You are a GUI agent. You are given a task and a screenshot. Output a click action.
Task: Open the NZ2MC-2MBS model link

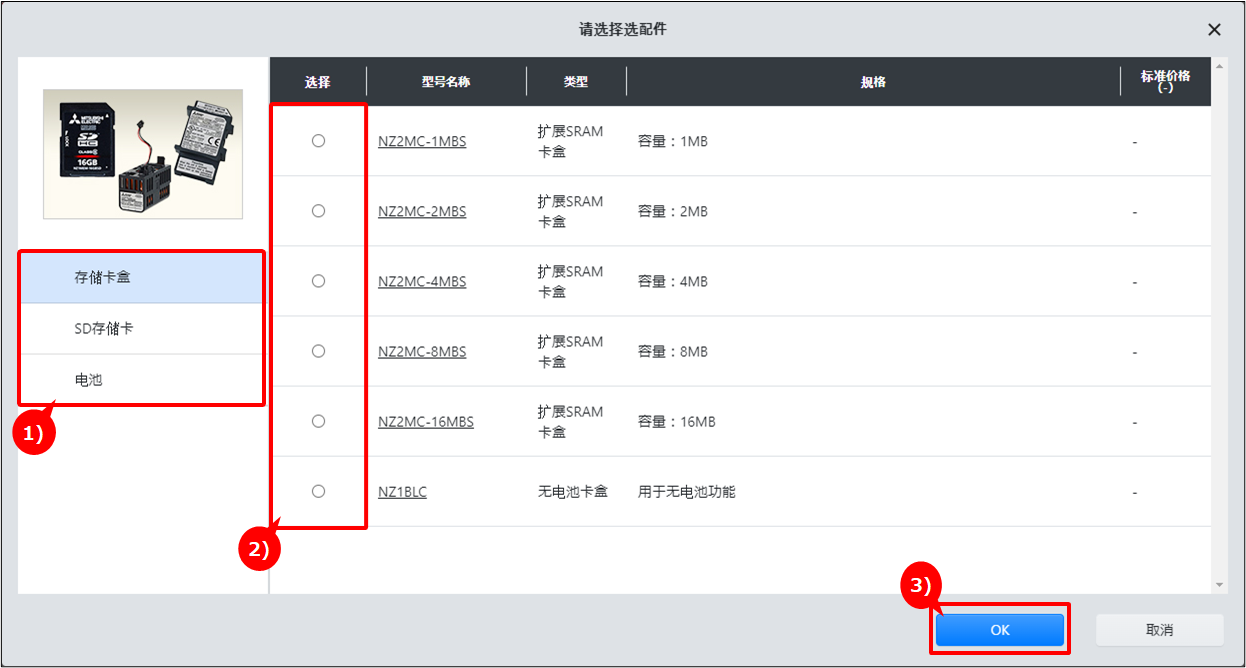421,212
